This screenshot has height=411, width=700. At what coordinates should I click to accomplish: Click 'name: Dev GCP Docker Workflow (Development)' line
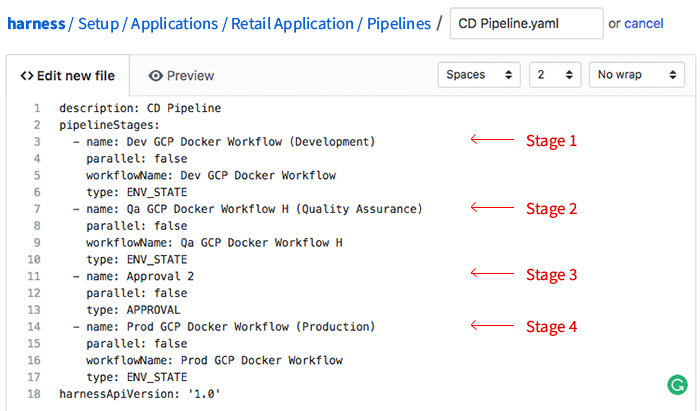click(x=224, y=142)
